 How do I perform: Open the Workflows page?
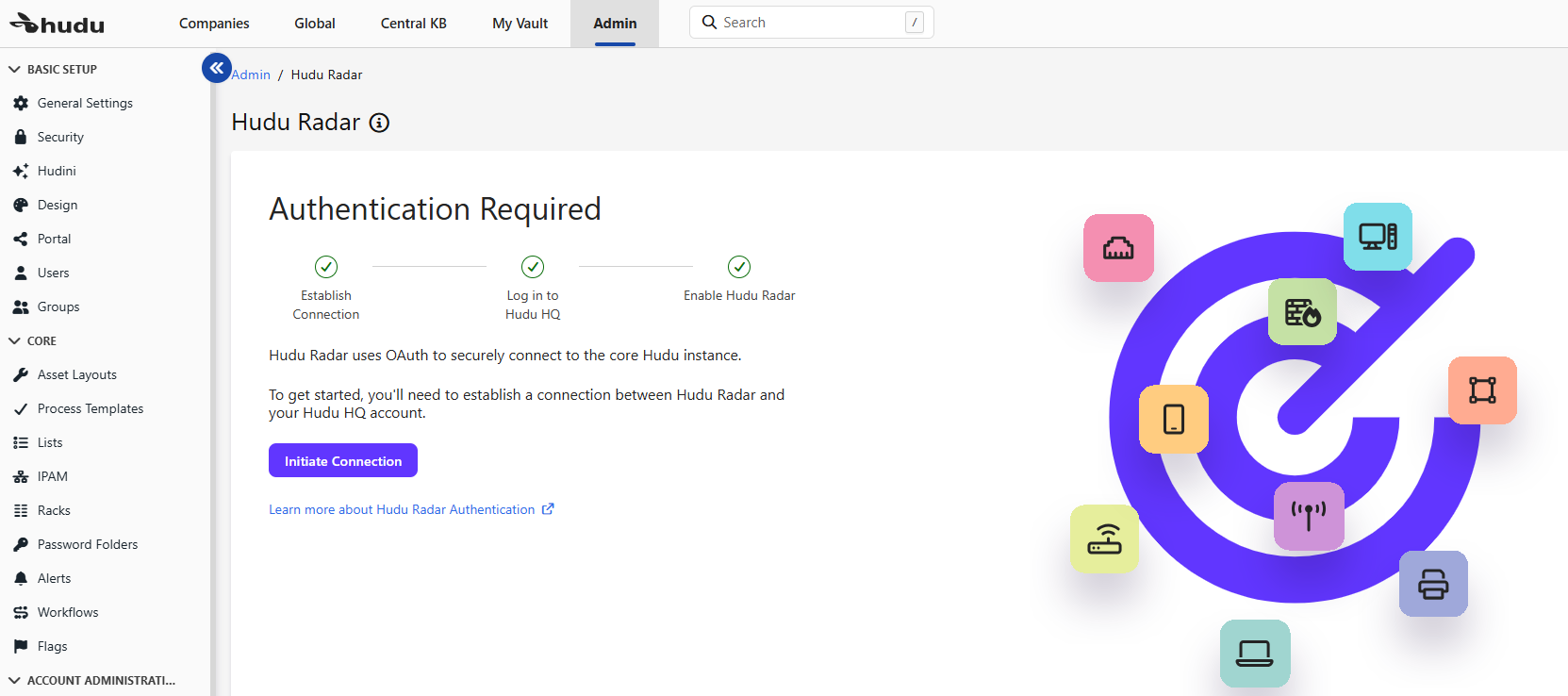(x=68, y=612)
